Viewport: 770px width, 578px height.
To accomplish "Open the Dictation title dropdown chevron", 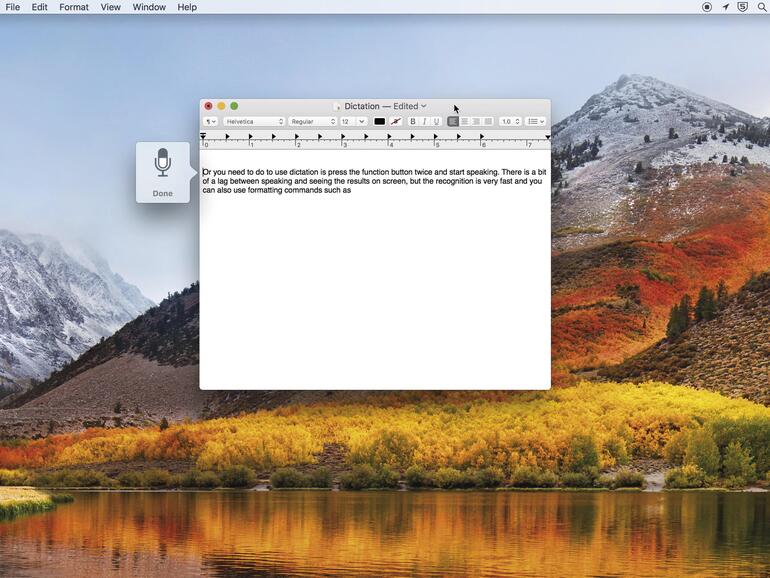I will click(424, 106).
